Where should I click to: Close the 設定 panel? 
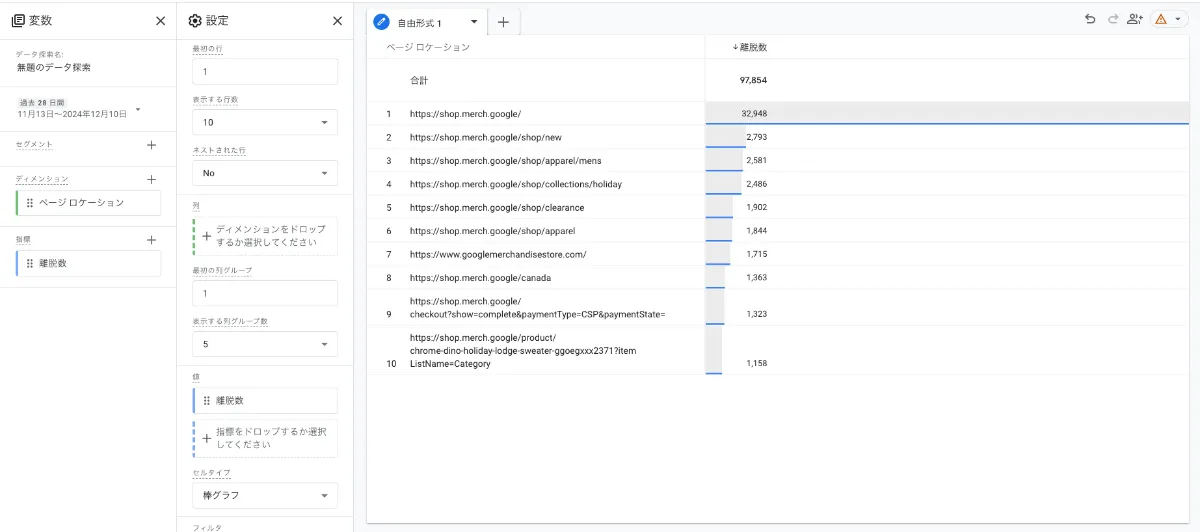338,20
